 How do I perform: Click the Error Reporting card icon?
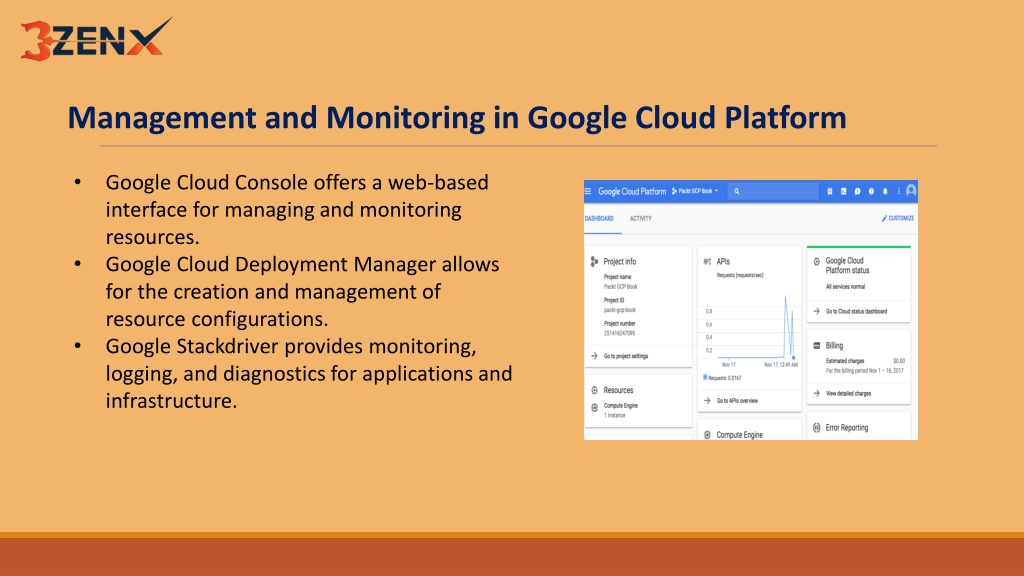816,428
